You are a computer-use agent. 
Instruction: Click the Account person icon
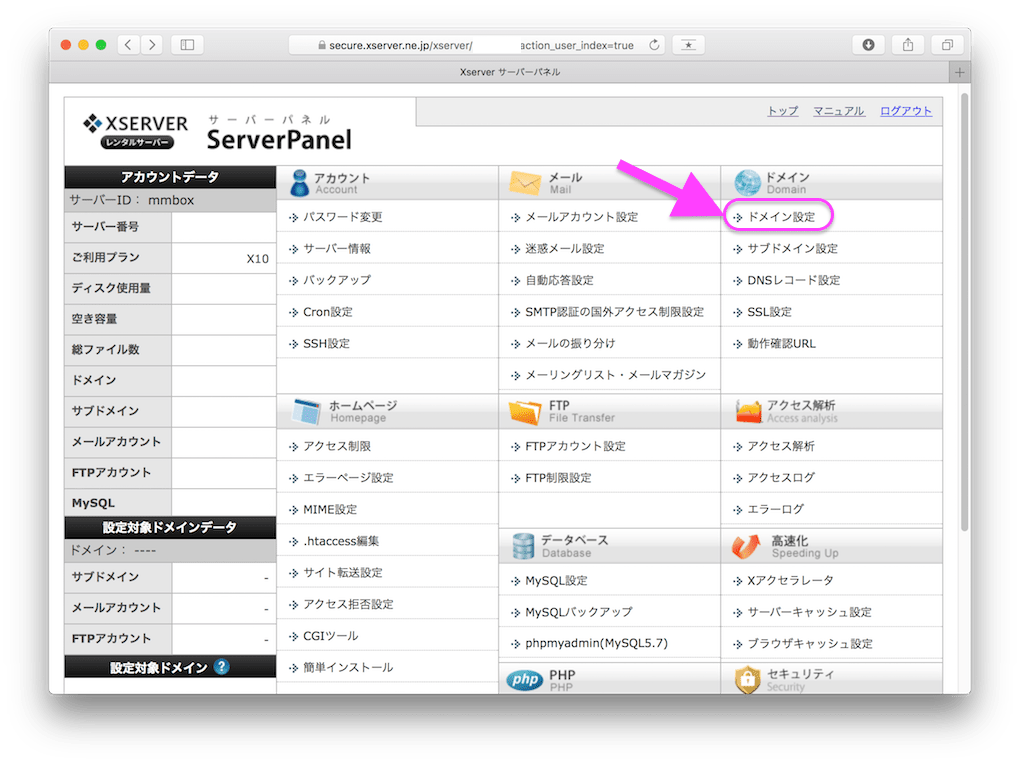click(x=299, y=183)
